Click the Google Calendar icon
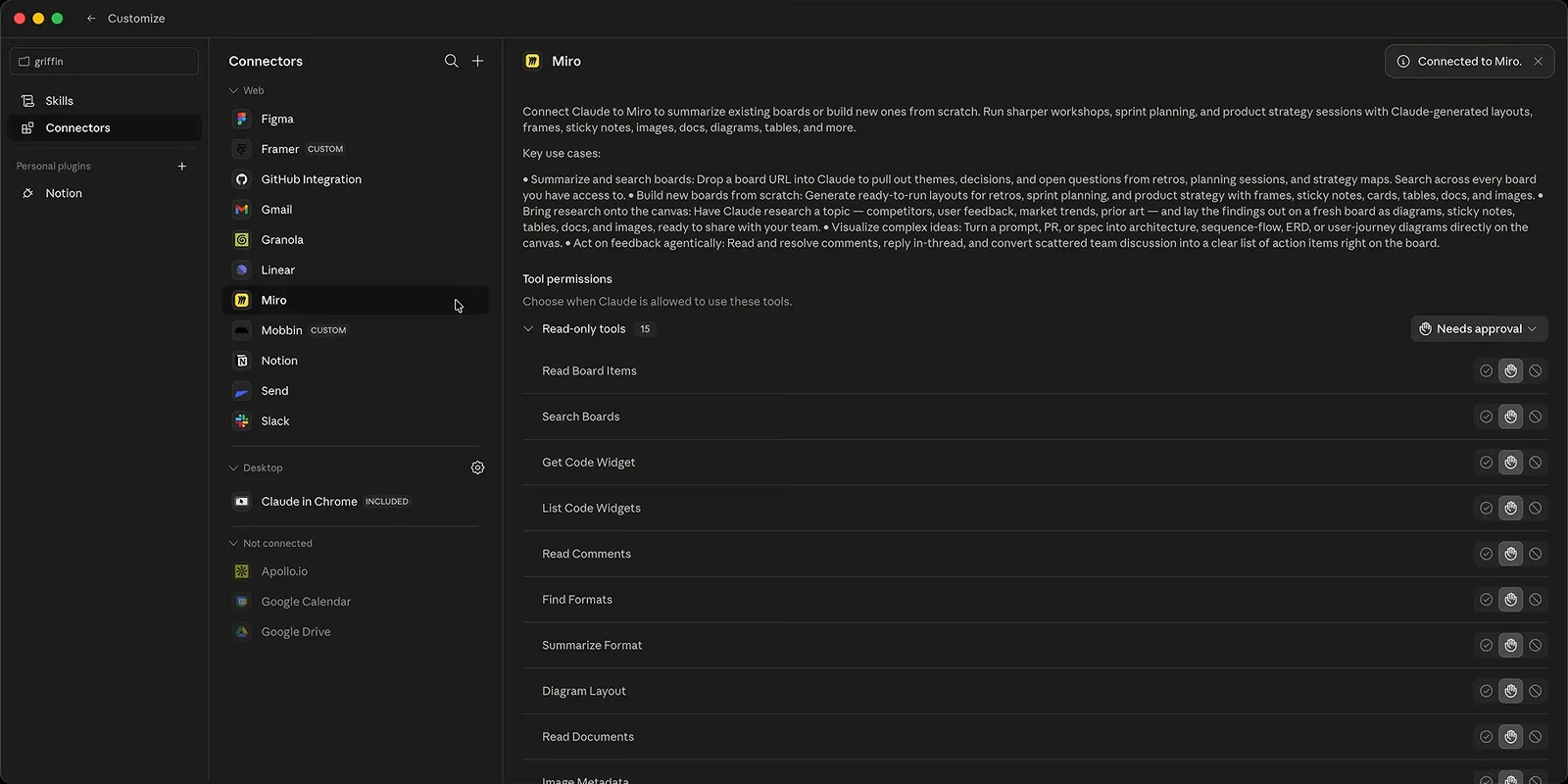 [x=242, y=602]
